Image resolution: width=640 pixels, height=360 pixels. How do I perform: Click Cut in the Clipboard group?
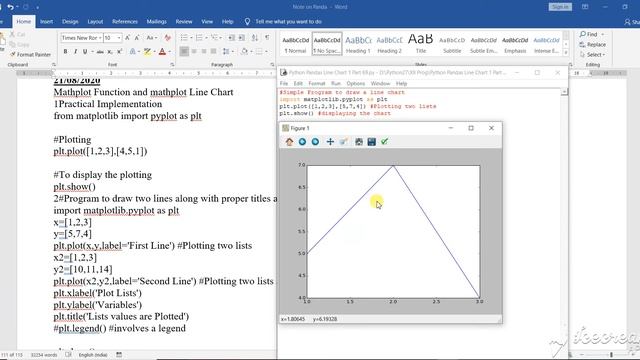coord(18,35)
